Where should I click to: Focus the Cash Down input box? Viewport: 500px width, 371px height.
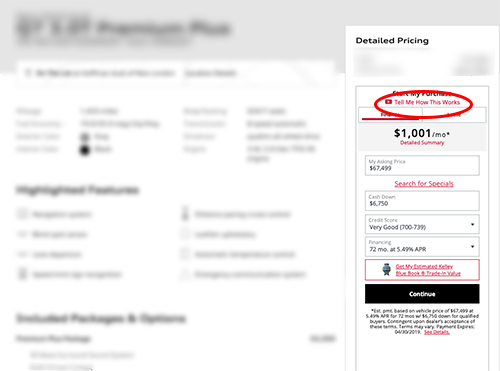coord(422,201)
